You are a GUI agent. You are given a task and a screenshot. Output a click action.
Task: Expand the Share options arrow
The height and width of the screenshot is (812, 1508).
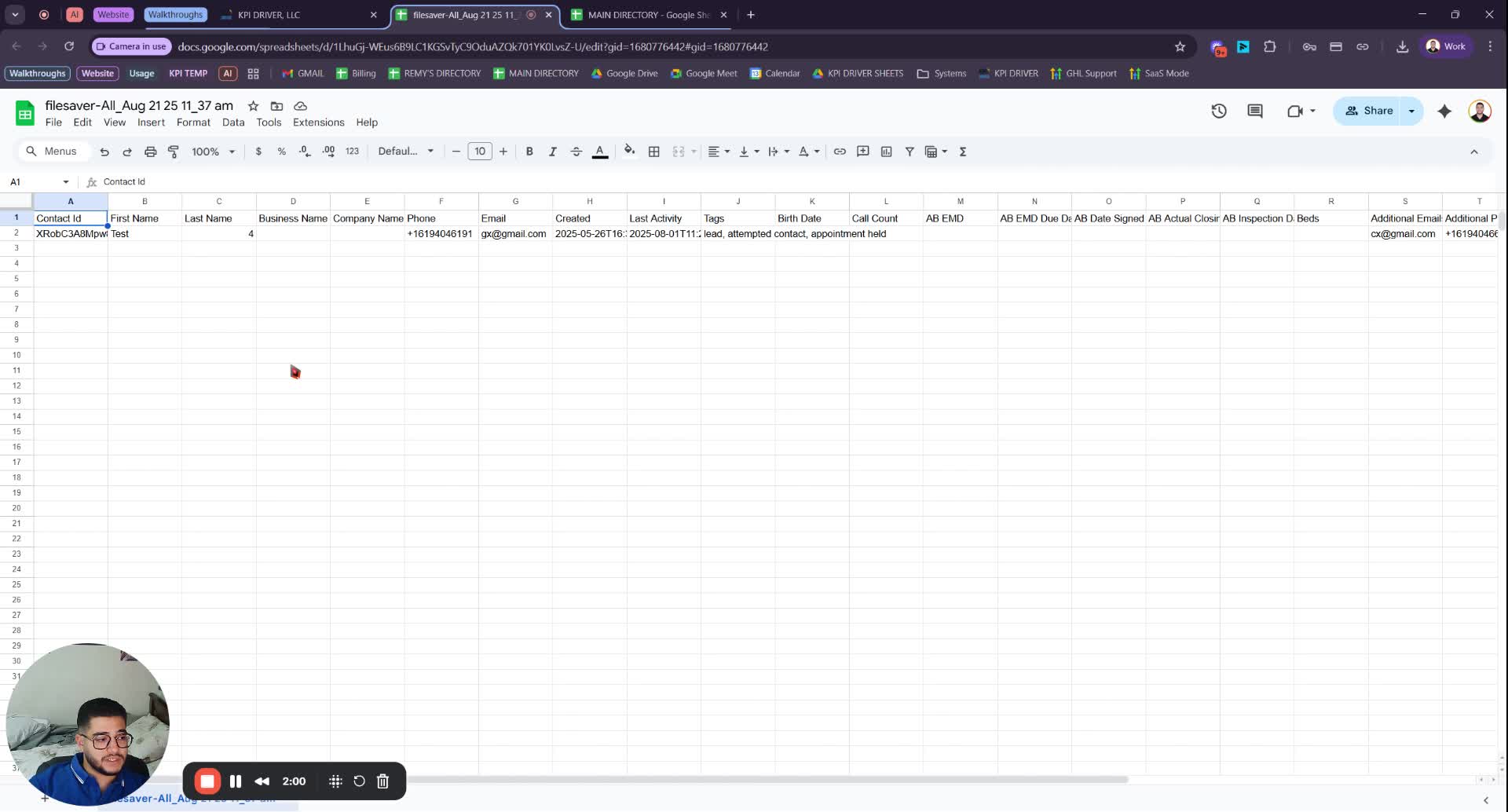tap(1412, 111)
